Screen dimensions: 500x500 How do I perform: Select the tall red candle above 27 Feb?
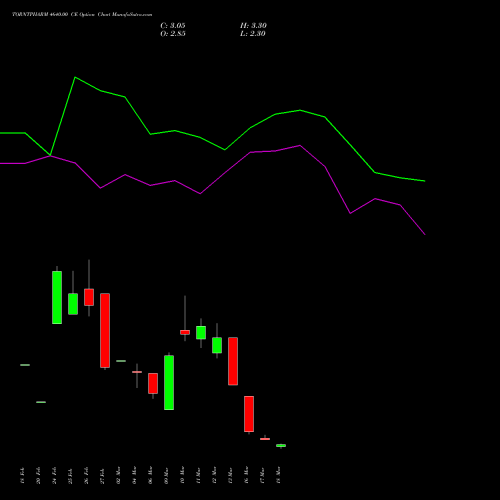coord(105,330)
